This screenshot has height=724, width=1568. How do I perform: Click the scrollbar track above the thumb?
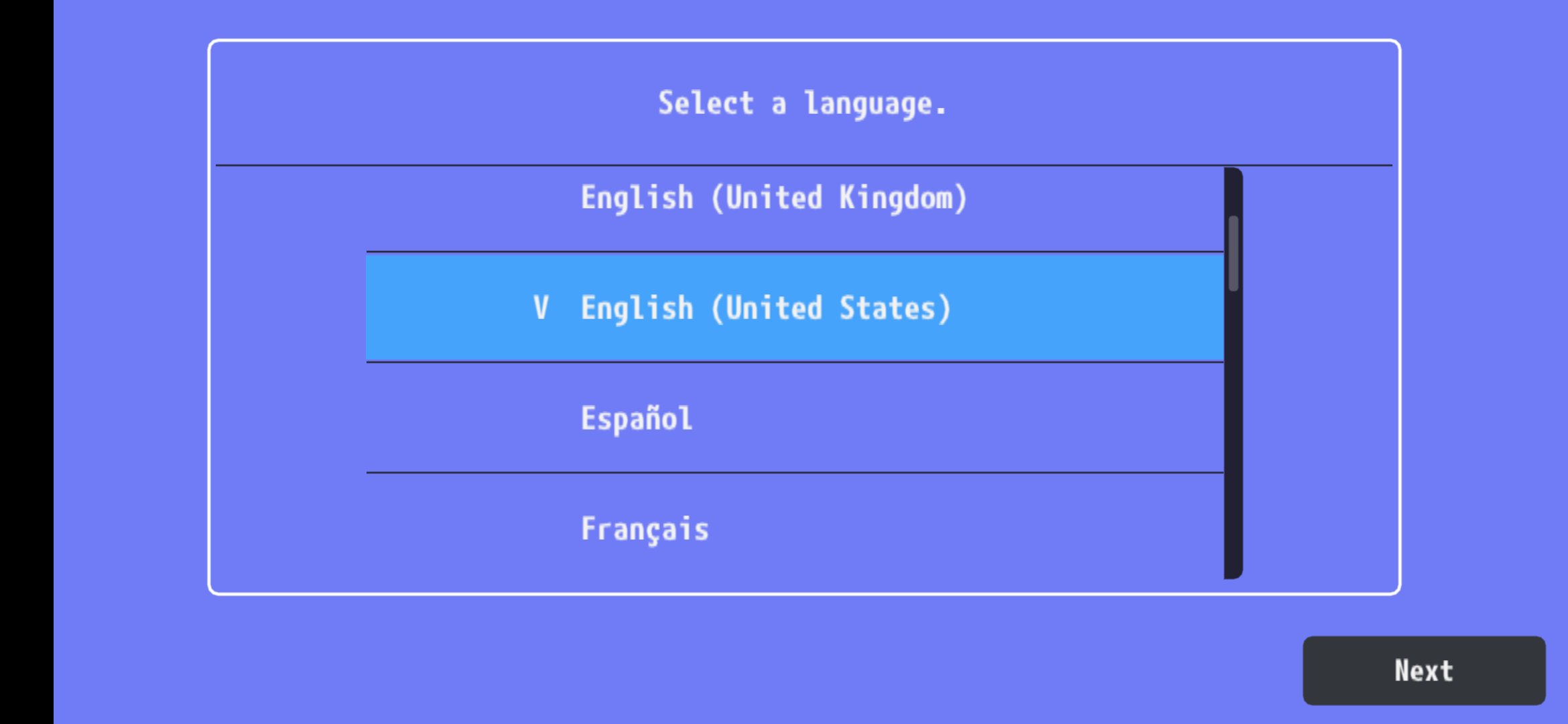pyautogui.click(x=1233, y=194)
